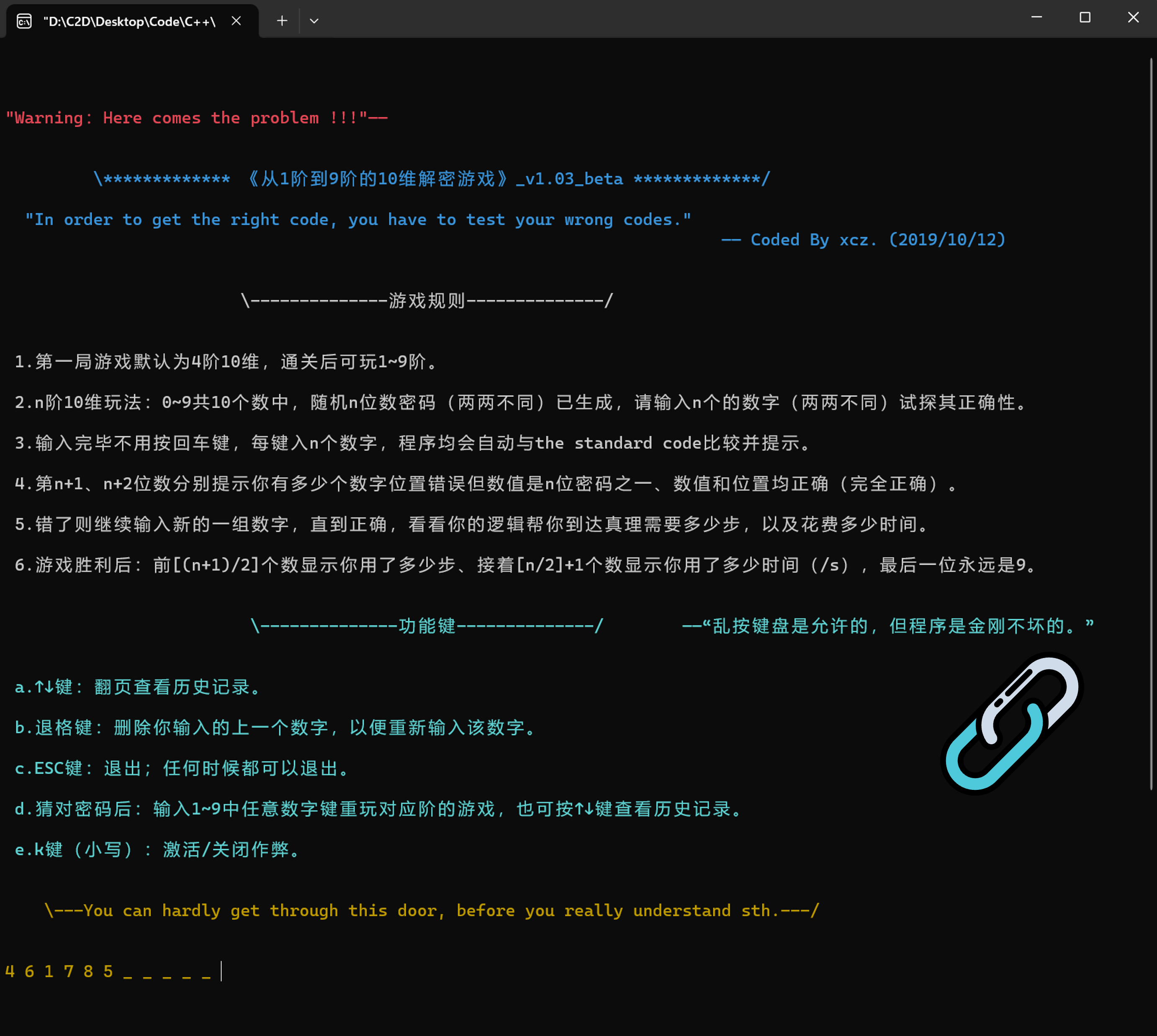Image resolution: width=1157 pixels, height=1036 pixels.
Task: Close the D:\C2D\Desktop\Code tab
Action: point(236,21)
